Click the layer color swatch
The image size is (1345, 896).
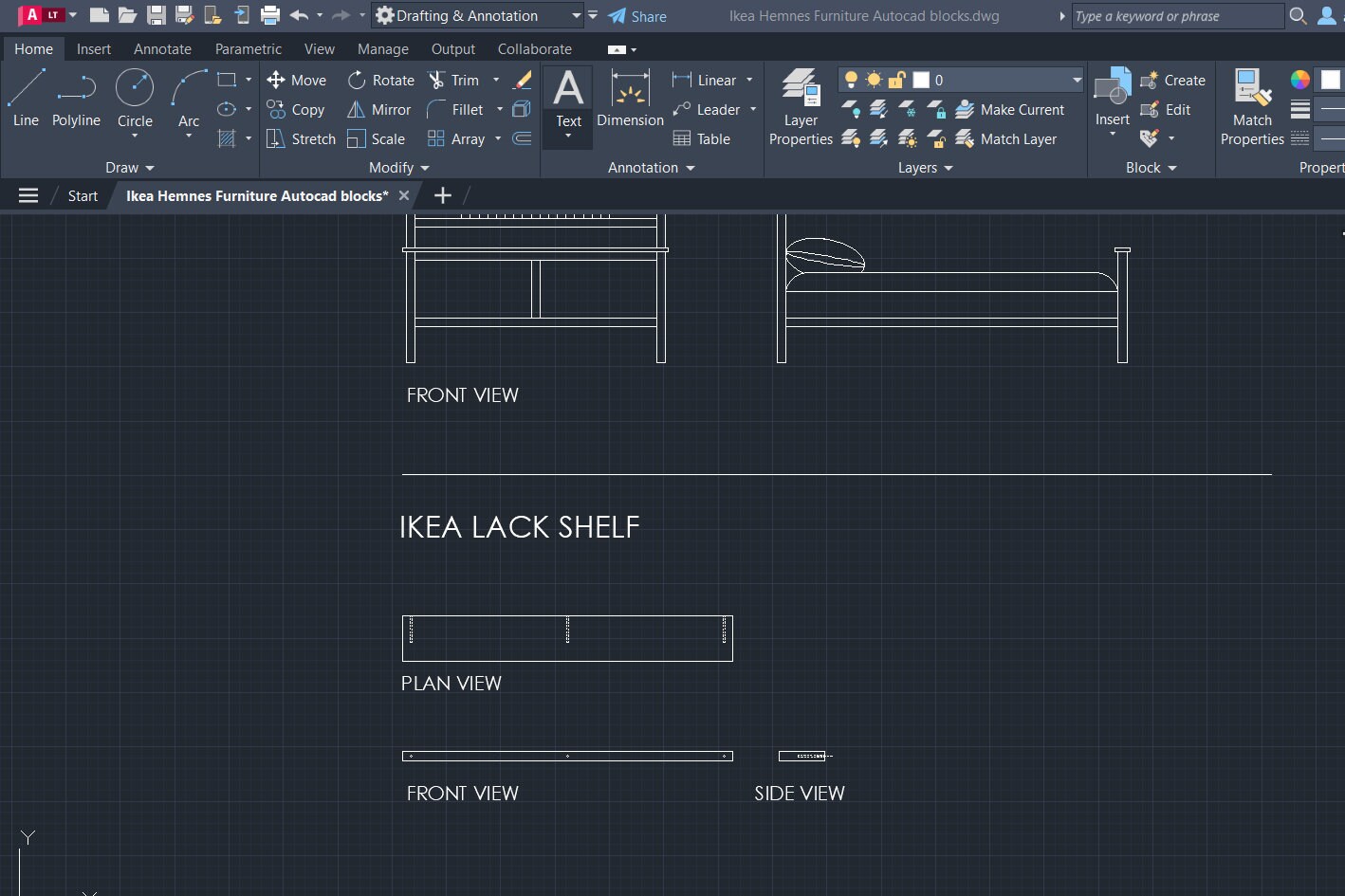918,80
